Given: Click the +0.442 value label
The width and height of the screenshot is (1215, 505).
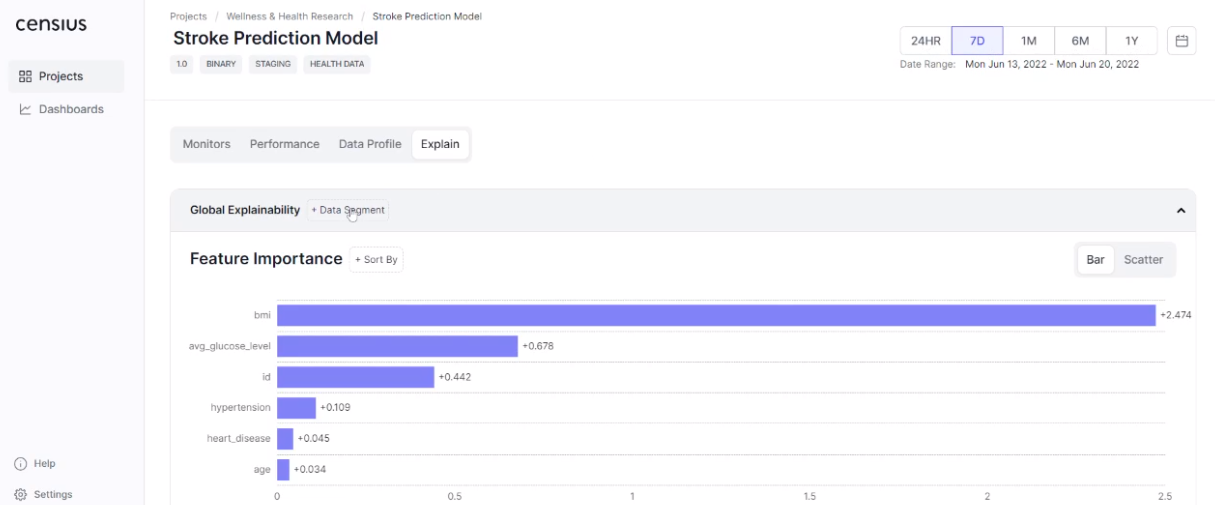Looking at the screenshot, I should 454,377.
